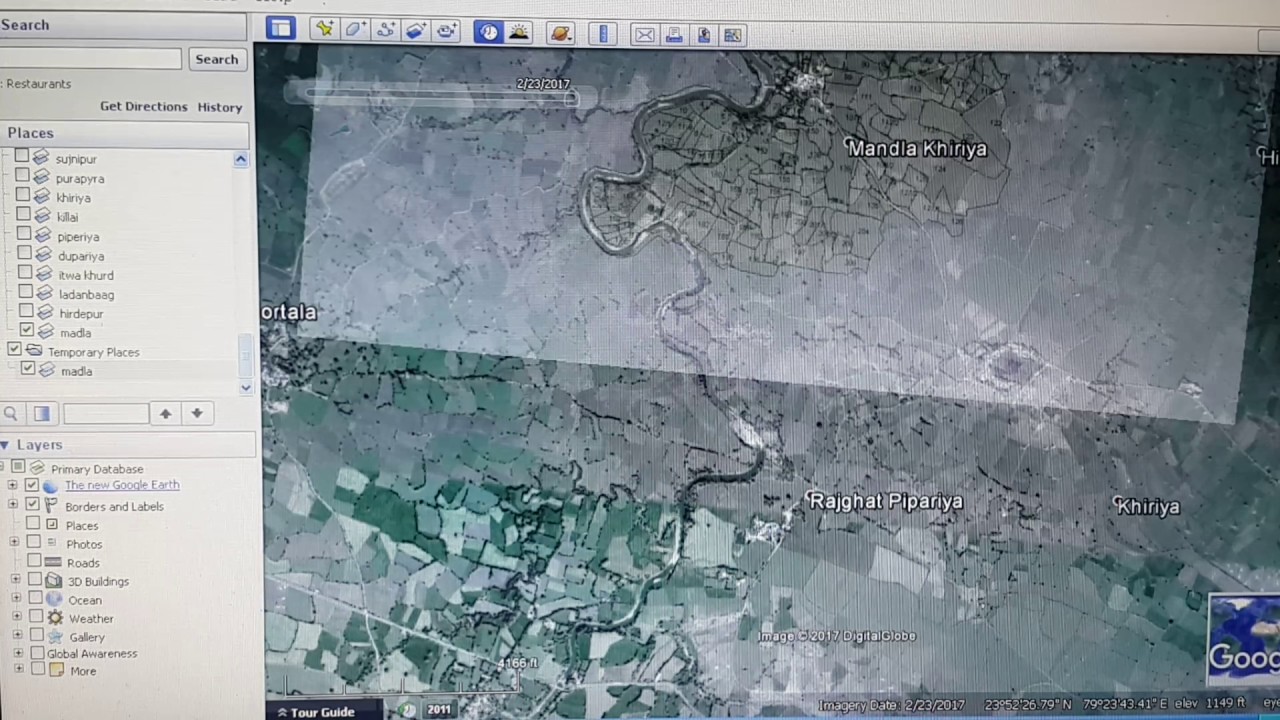
Task: Select the ladanbaag overlay item
Action: (x=86, y=295)
